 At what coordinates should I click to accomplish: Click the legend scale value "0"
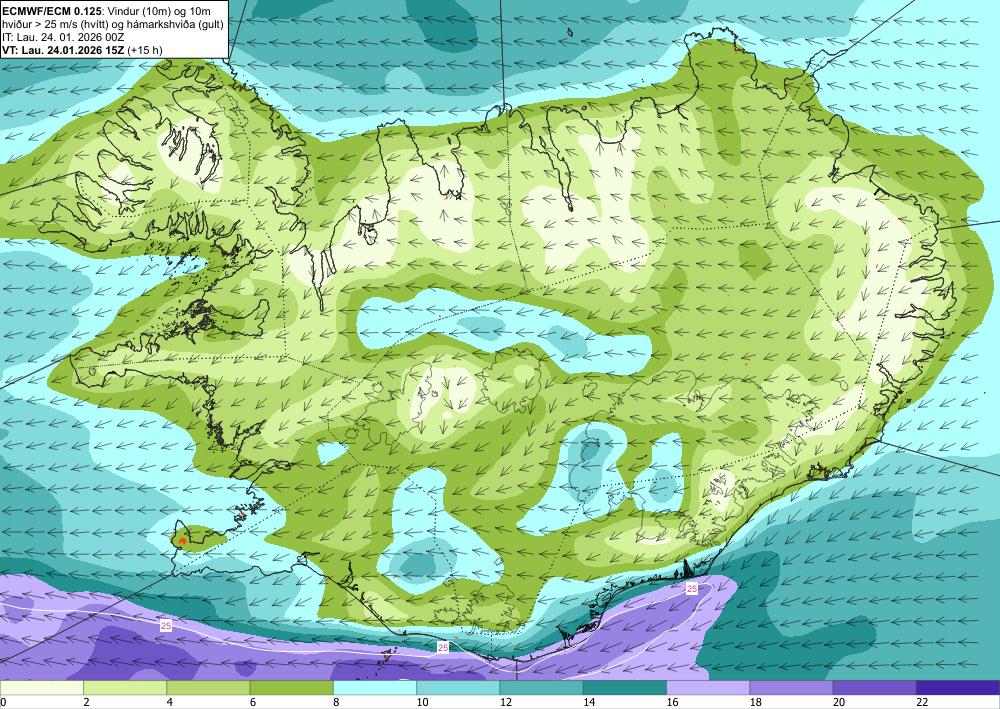click(x=3, y=703)
